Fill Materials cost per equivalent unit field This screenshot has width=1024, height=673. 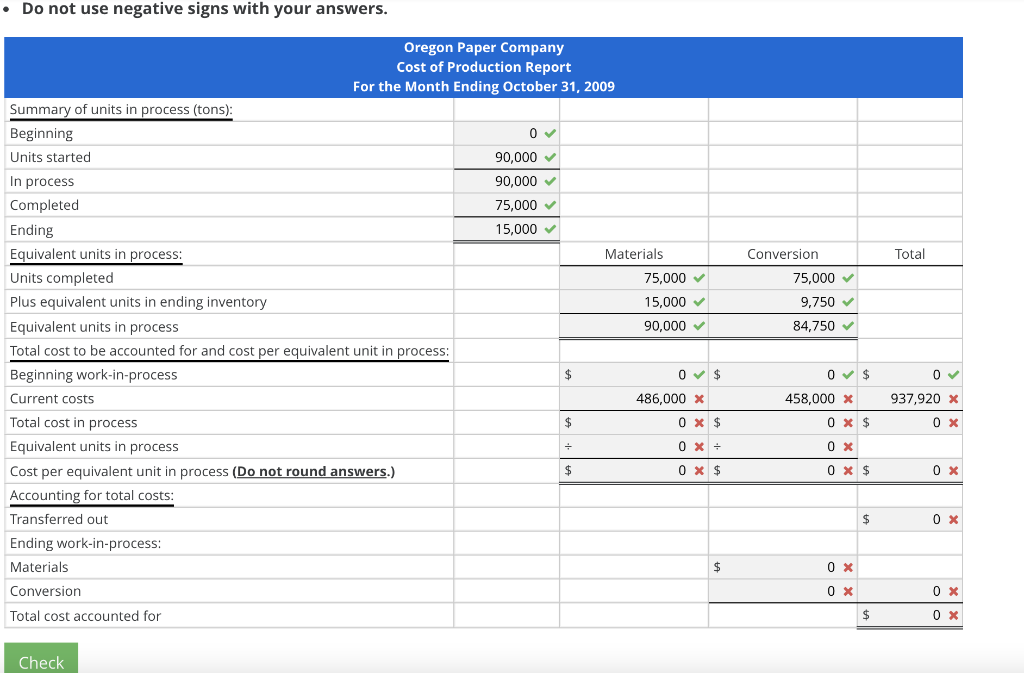pos(633,471)
